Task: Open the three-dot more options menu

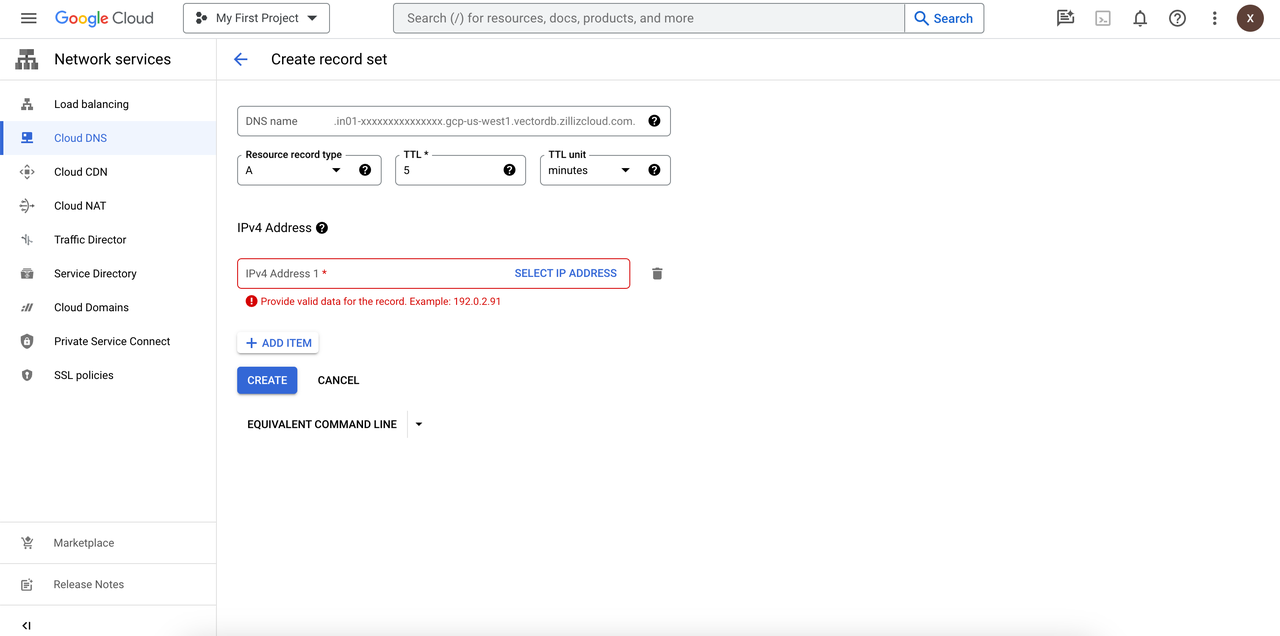Action: 1214,18
